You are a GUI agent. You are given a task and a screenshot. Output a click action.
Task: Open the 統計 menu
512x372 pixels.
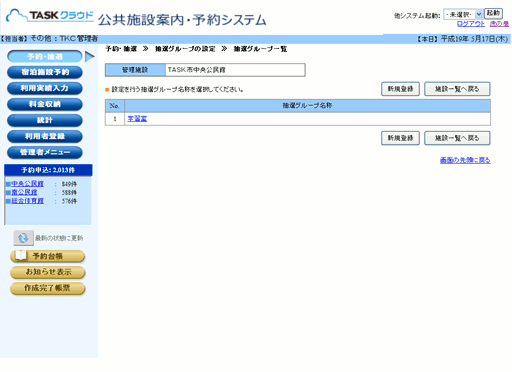45,120
